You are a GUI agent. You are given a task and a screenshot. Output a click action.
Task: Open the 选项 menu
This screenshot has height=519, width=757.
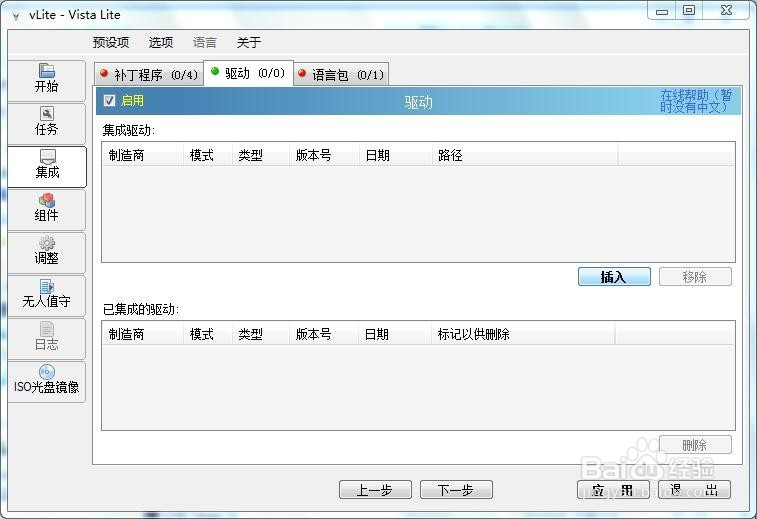(x=161, y=42)
